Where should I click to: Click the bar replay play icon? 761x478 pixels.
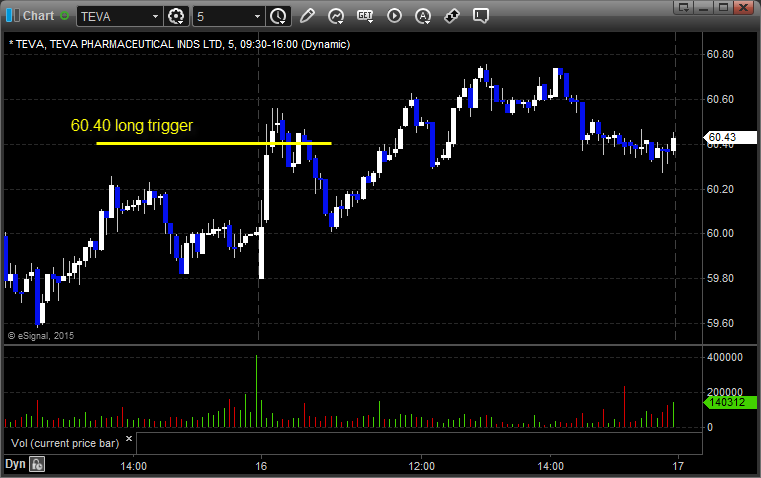[394, 16]
